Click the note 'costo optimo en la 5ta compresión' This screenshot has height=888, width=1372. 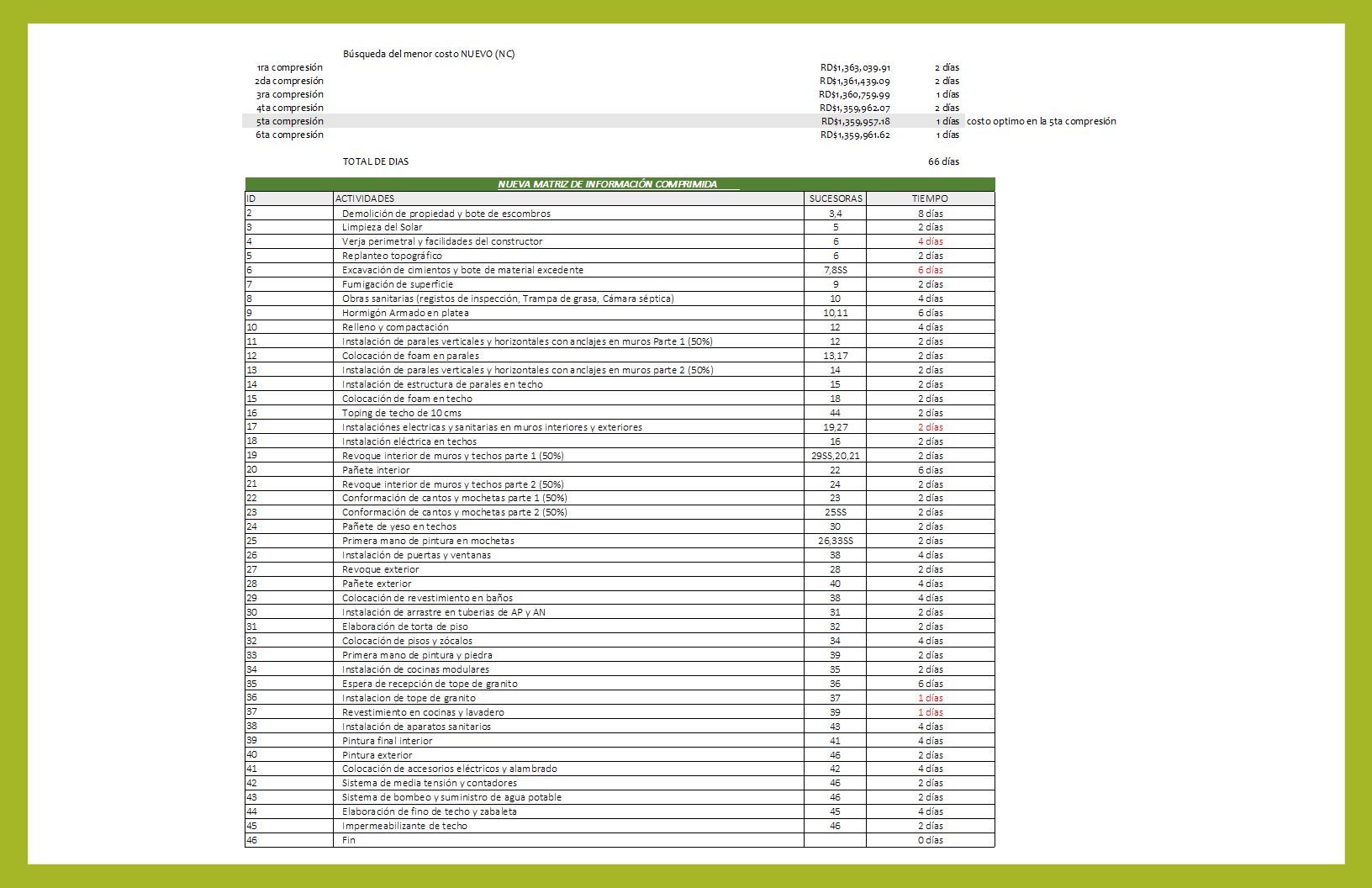1042,121
